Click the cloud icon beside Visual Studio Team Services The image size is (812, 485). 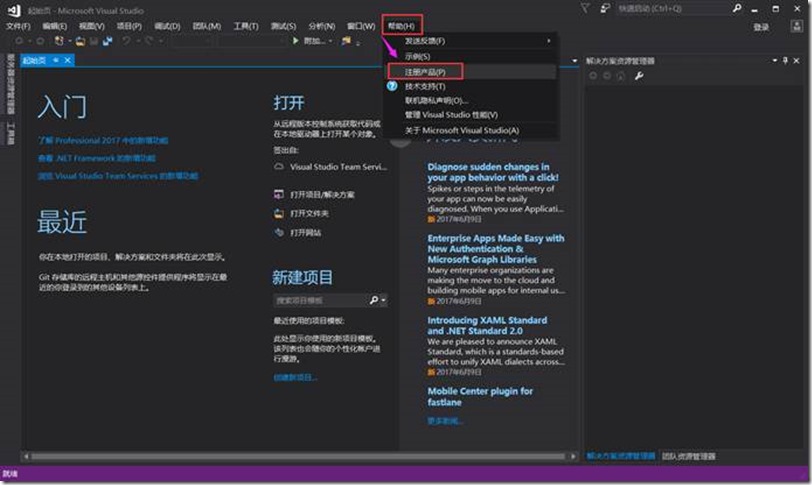point(279,167)
